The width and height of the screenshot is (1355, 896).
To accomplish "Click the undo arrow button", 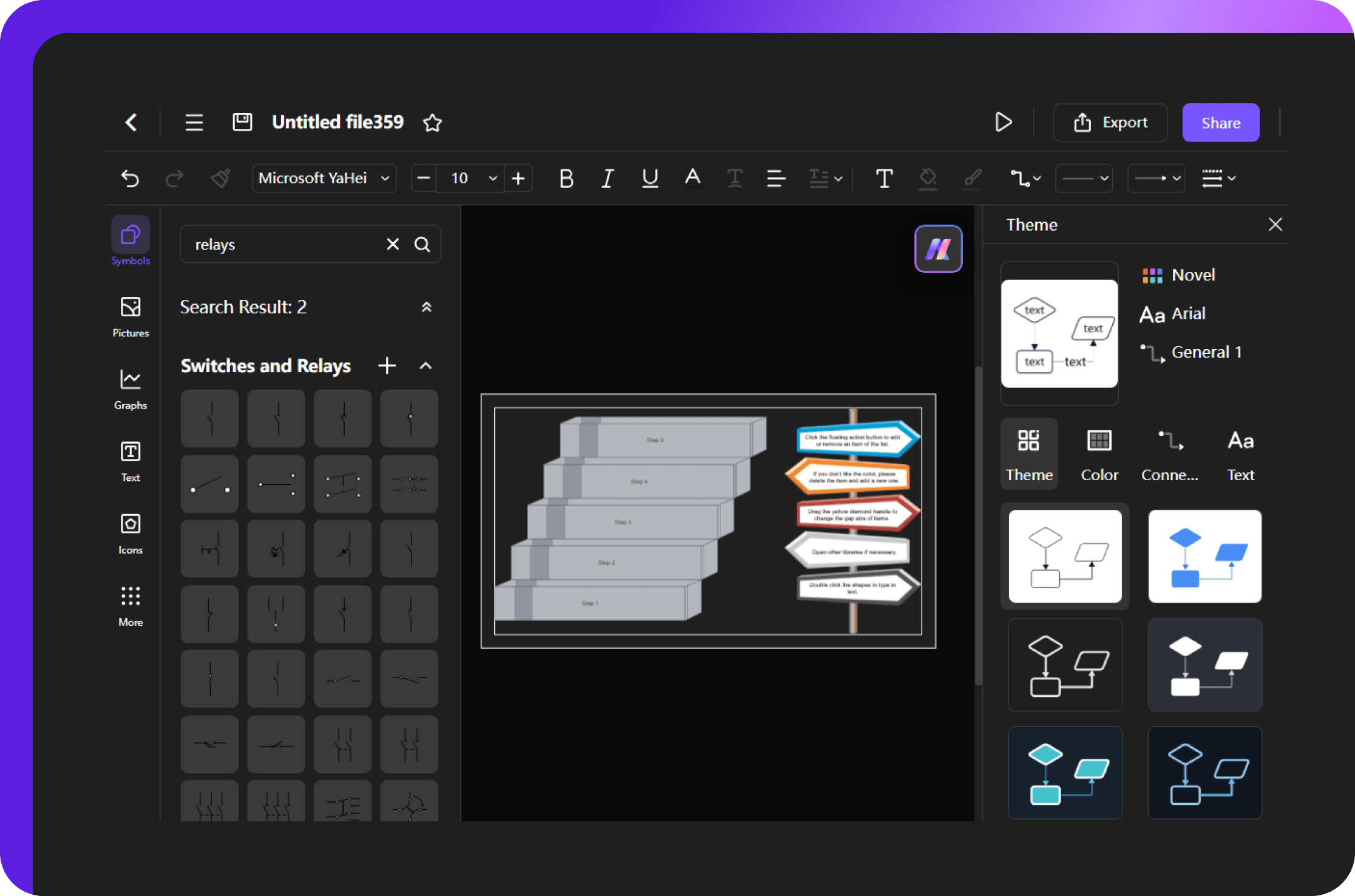I will point(130,178).
